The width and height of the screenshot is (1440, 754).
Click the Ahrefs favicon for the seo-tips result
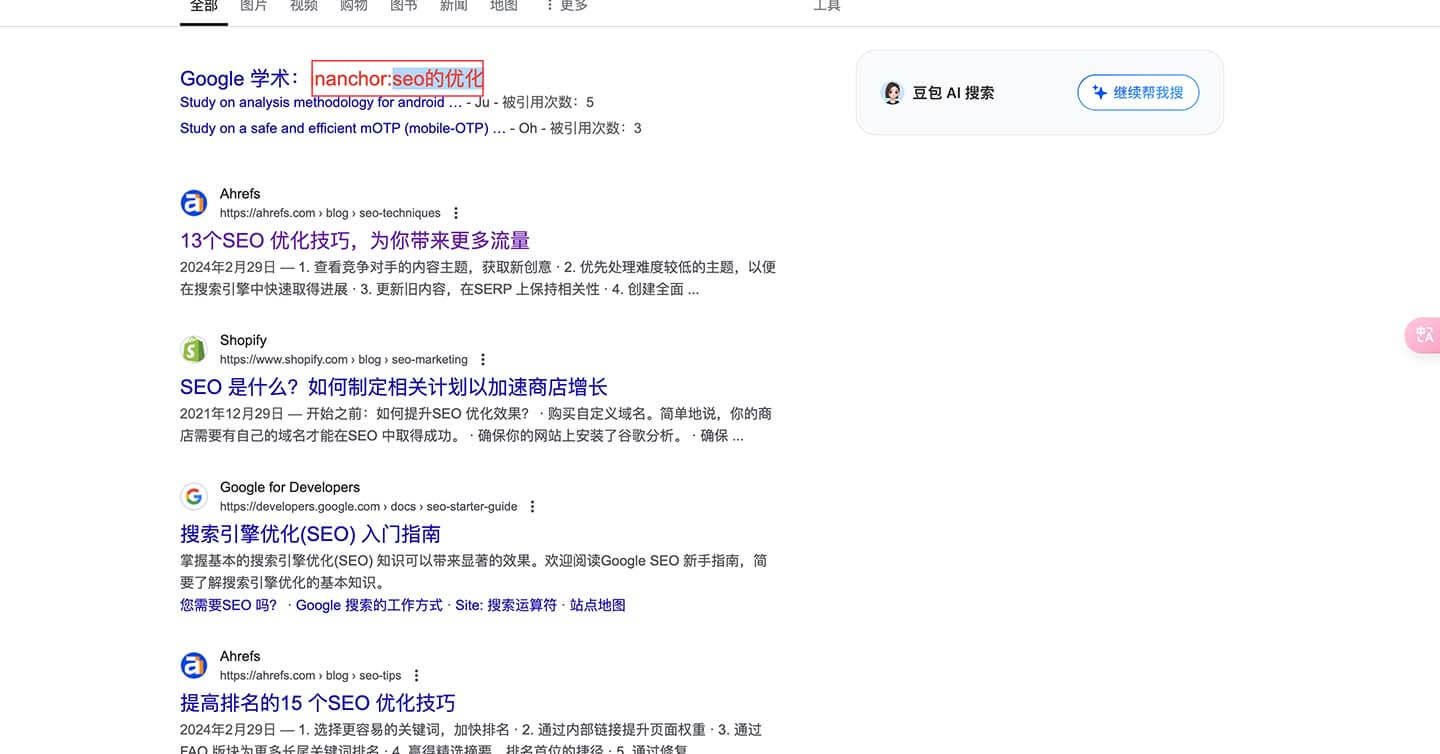194,665
